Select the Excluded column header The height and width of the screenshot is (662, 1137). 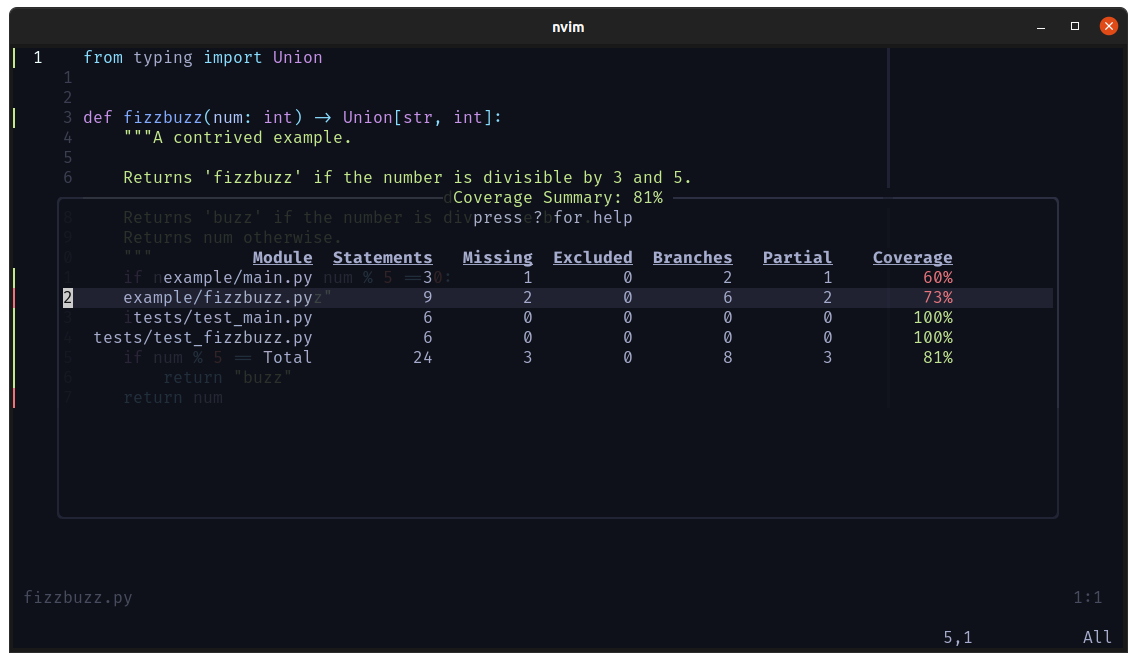coord(592,257)
